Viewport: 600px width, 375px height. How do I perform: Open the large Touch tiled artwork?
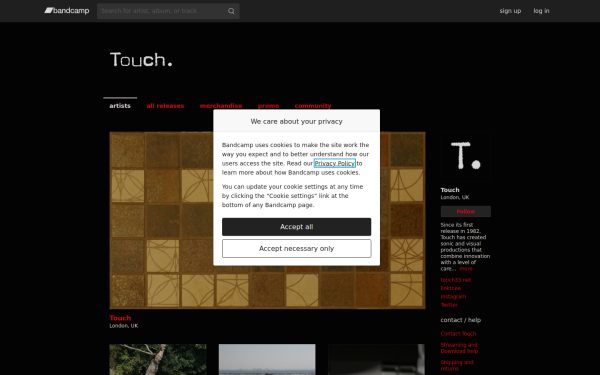click(267, 220)
